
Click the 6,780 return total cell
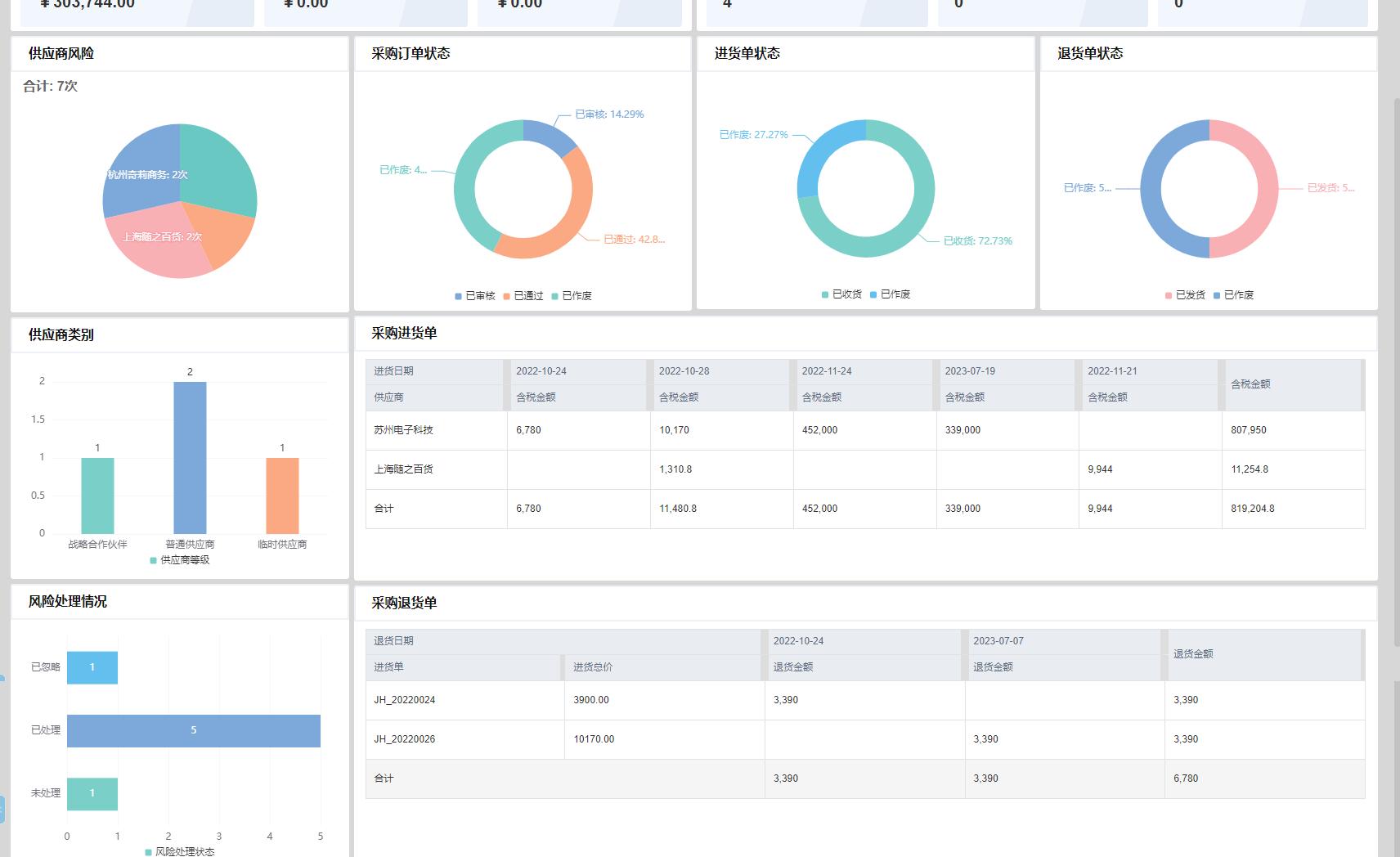point(1265,778)
